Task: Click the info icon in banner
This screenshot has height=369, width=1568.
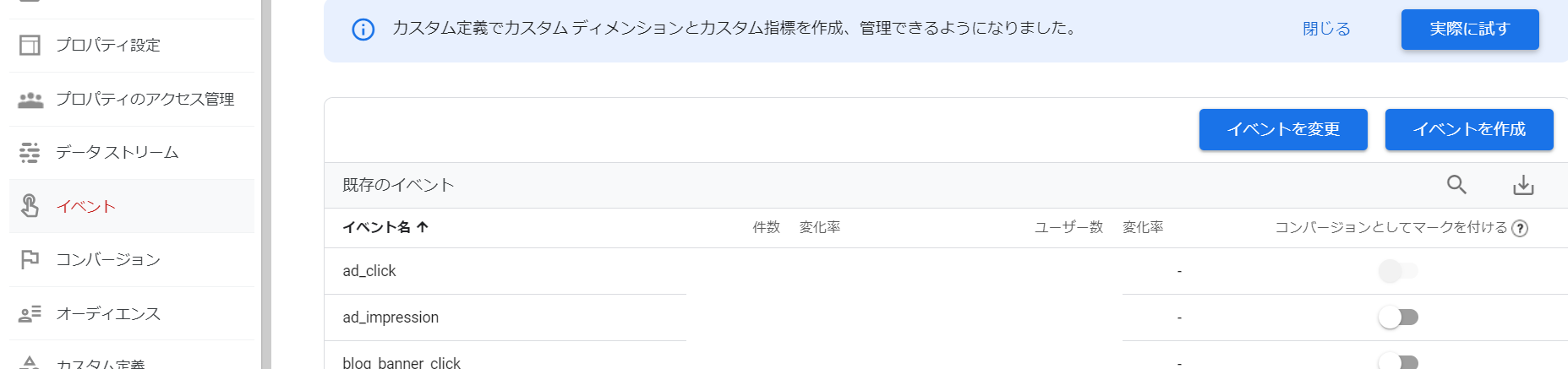Action: pos(363,30)
